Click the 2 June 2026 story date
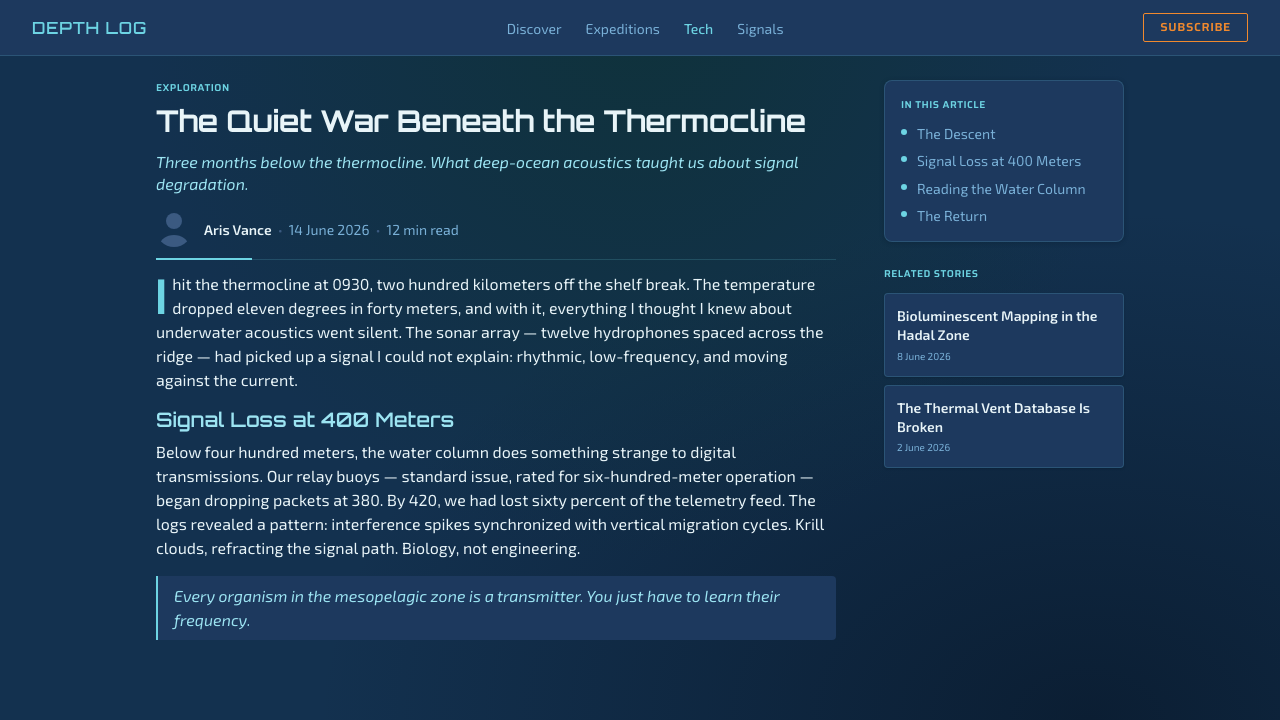The image size is (1280, 720). coord(924,448)
